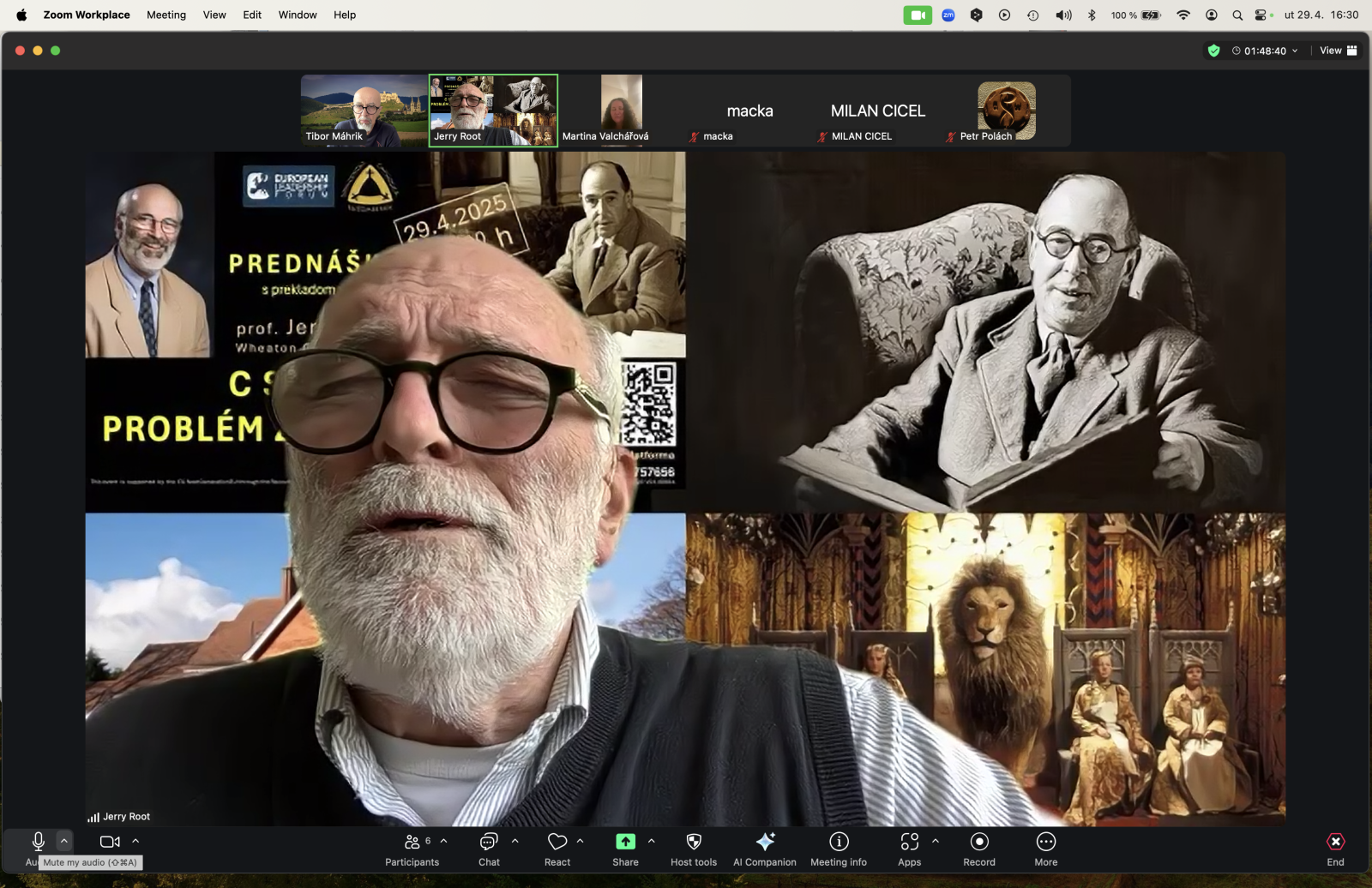This screenshot has height=888, width=1372.
Task: Expand audio settings chevron next to microphone
Action: (64, 841)
